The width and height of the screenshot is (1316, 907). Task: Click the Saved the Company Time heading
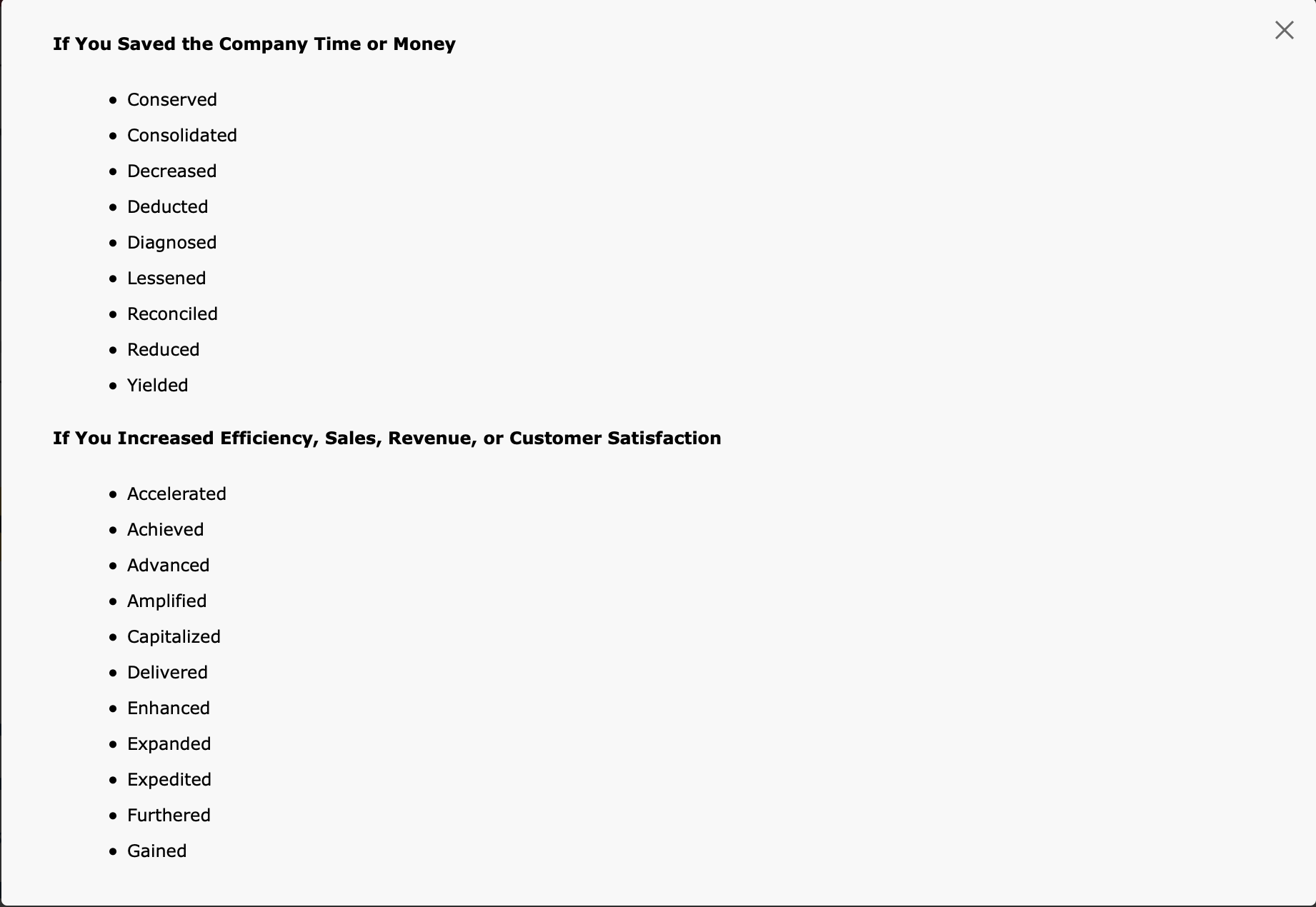[254, 44]
